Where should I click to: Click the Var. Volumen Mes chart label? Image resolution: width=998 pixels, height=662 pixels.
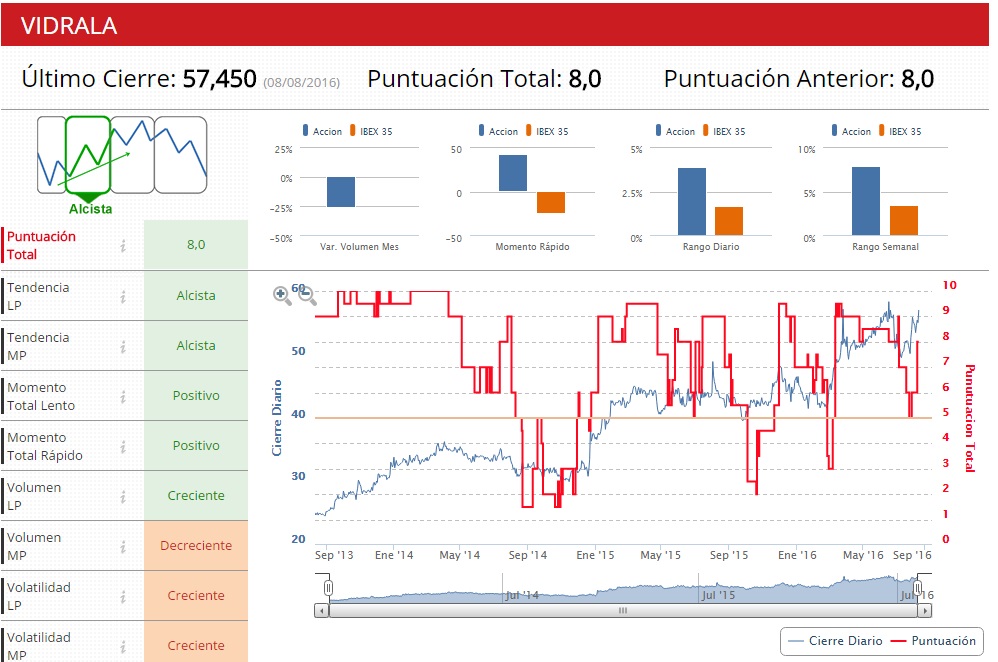pyautogui.click(x=359, y=247)
